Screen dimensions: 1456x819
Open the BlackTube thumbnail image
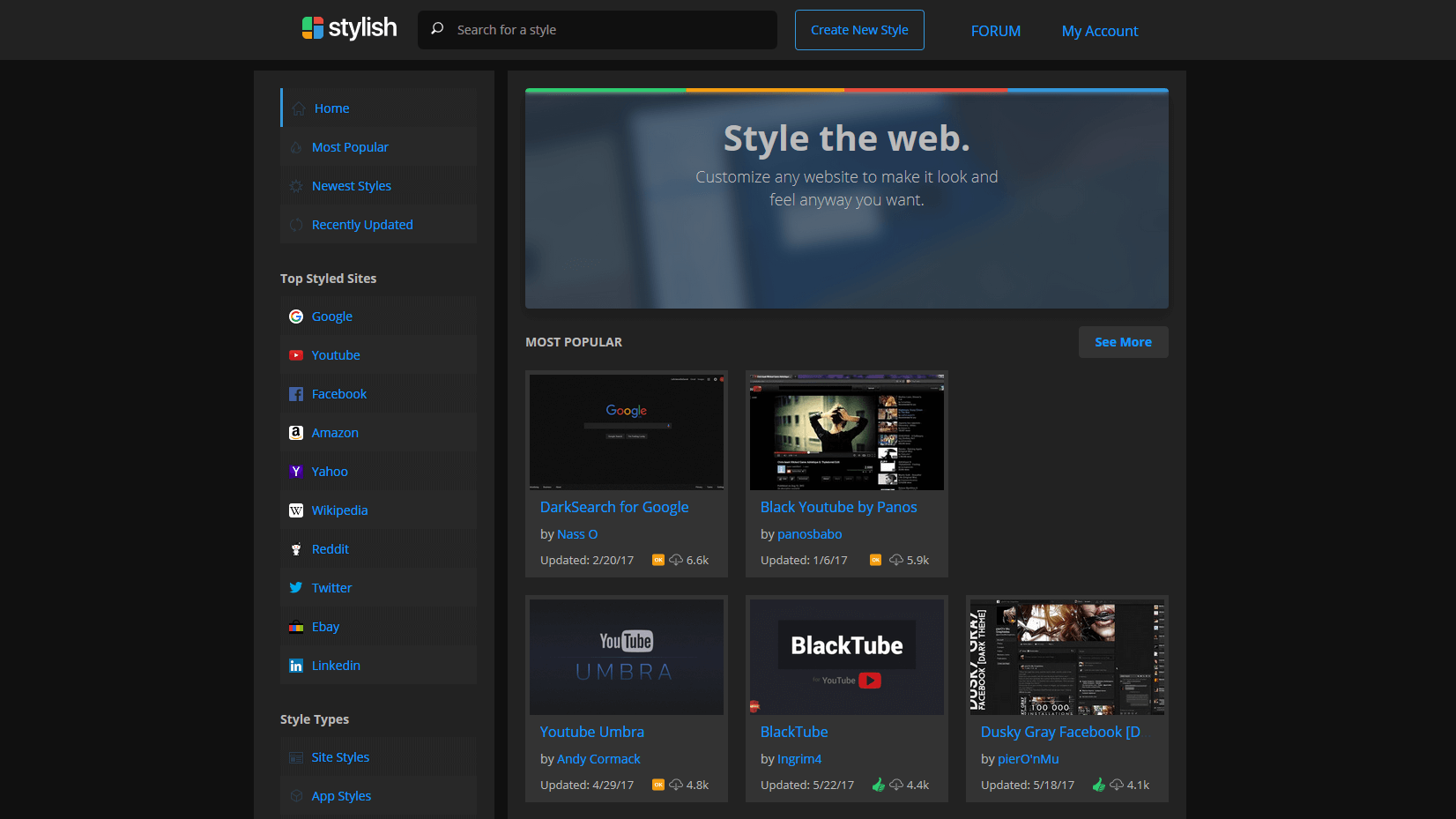tap(847, 657)
